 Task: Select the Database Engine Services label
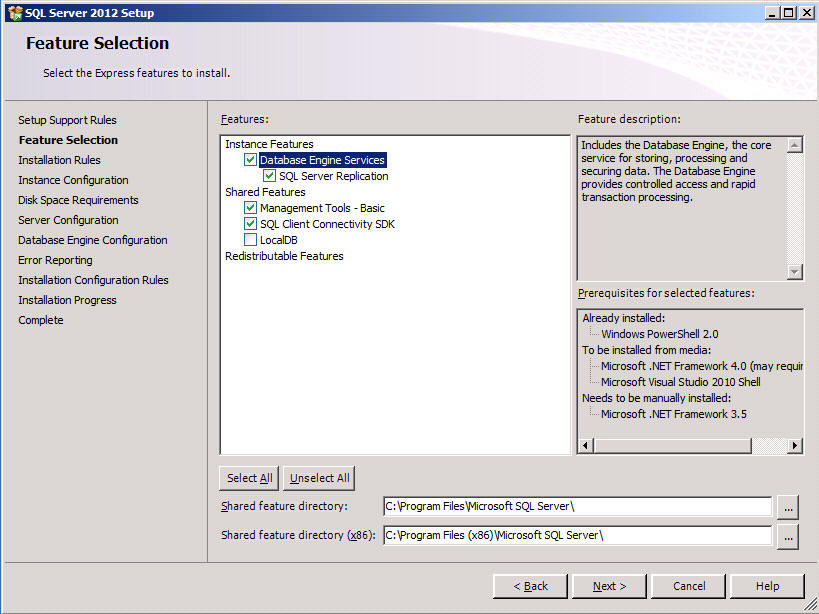pyautogui.click(x=322, y=160)
